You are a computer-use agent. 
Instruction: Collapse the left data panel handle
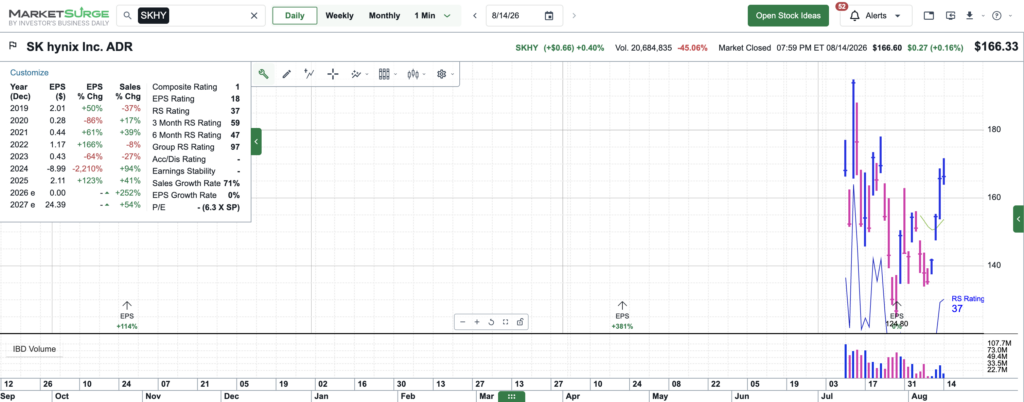[x=256, y=142]
